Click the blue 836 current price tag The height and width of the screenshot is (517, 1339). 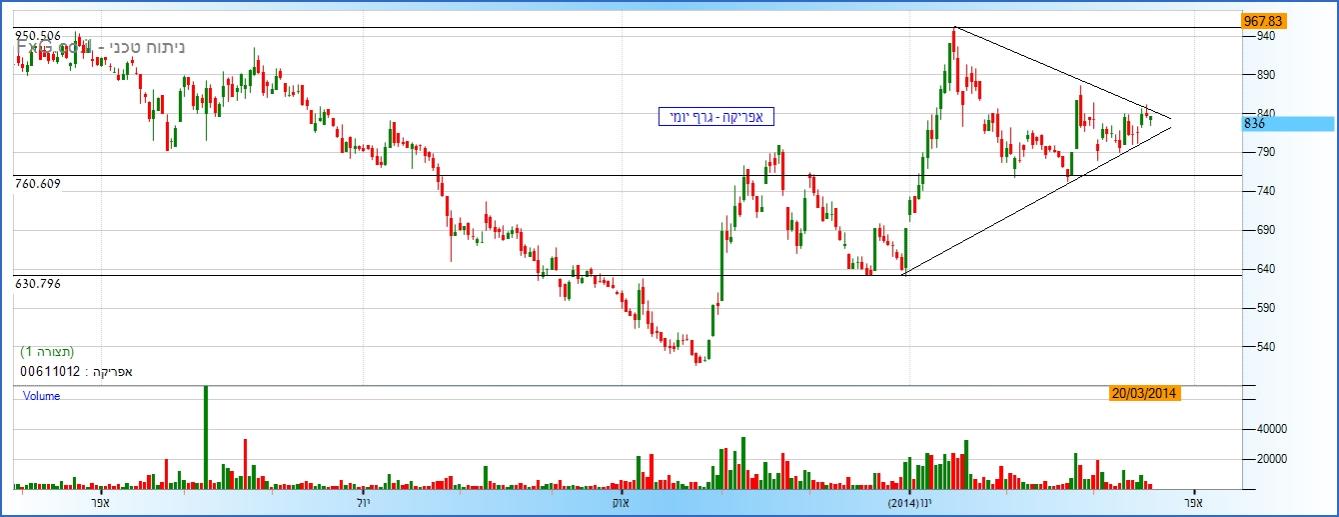(1287, 124)
